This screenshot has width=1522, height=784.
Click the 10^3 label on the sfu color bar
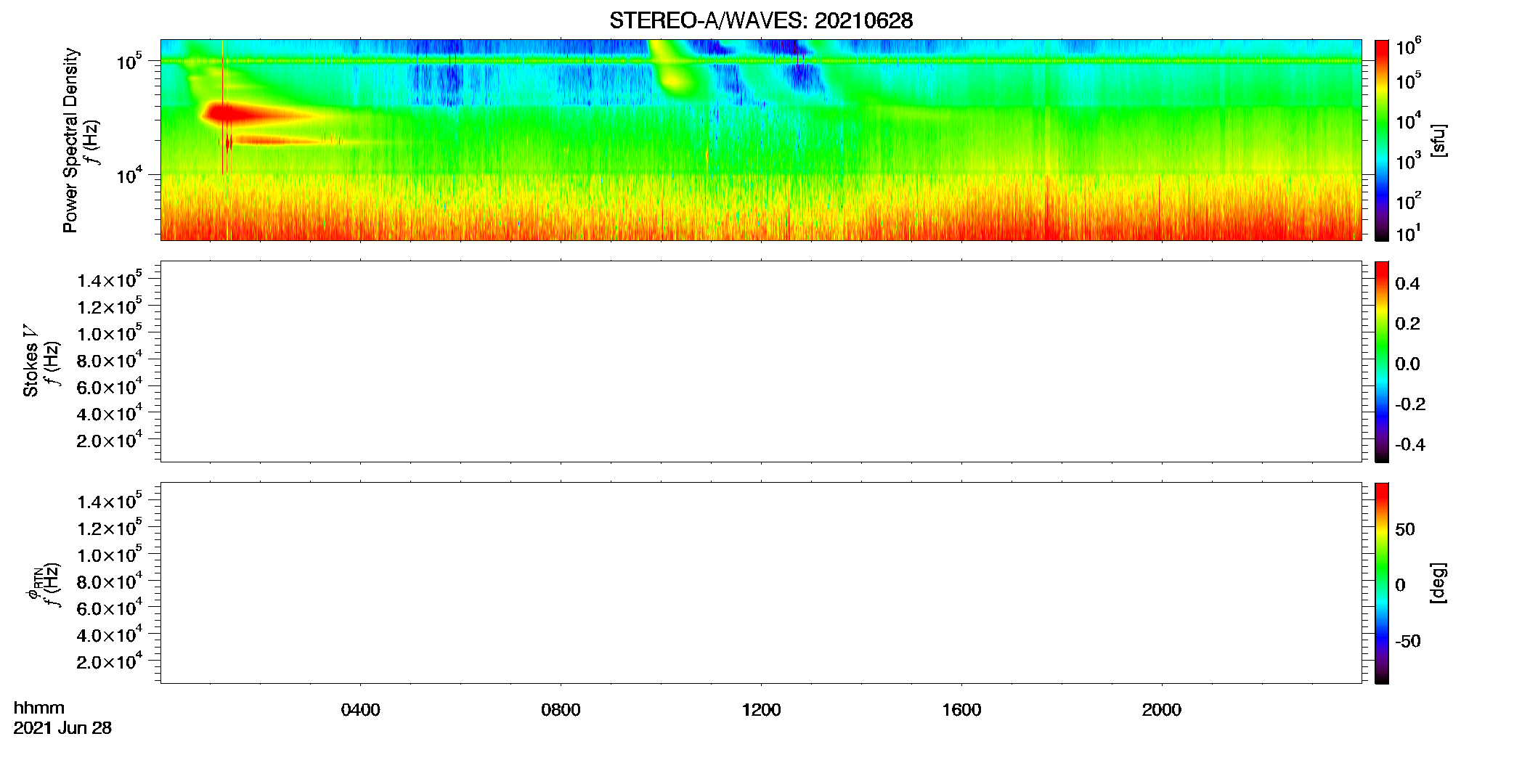(x=1408, y=162)
